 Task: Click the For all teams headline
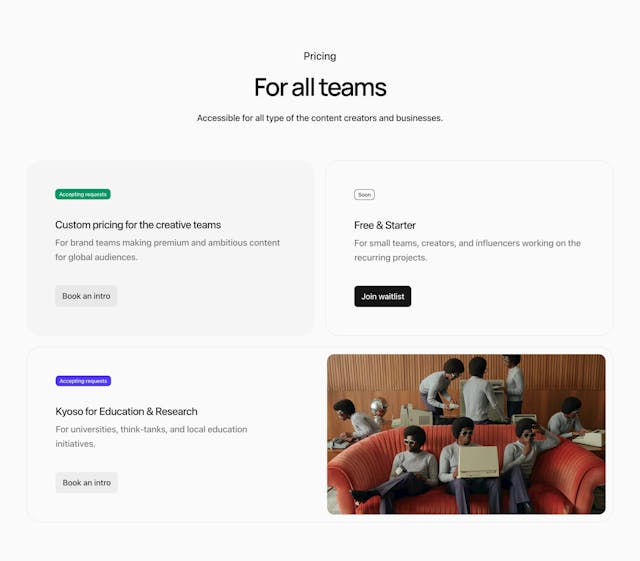(x=320, y=87)
